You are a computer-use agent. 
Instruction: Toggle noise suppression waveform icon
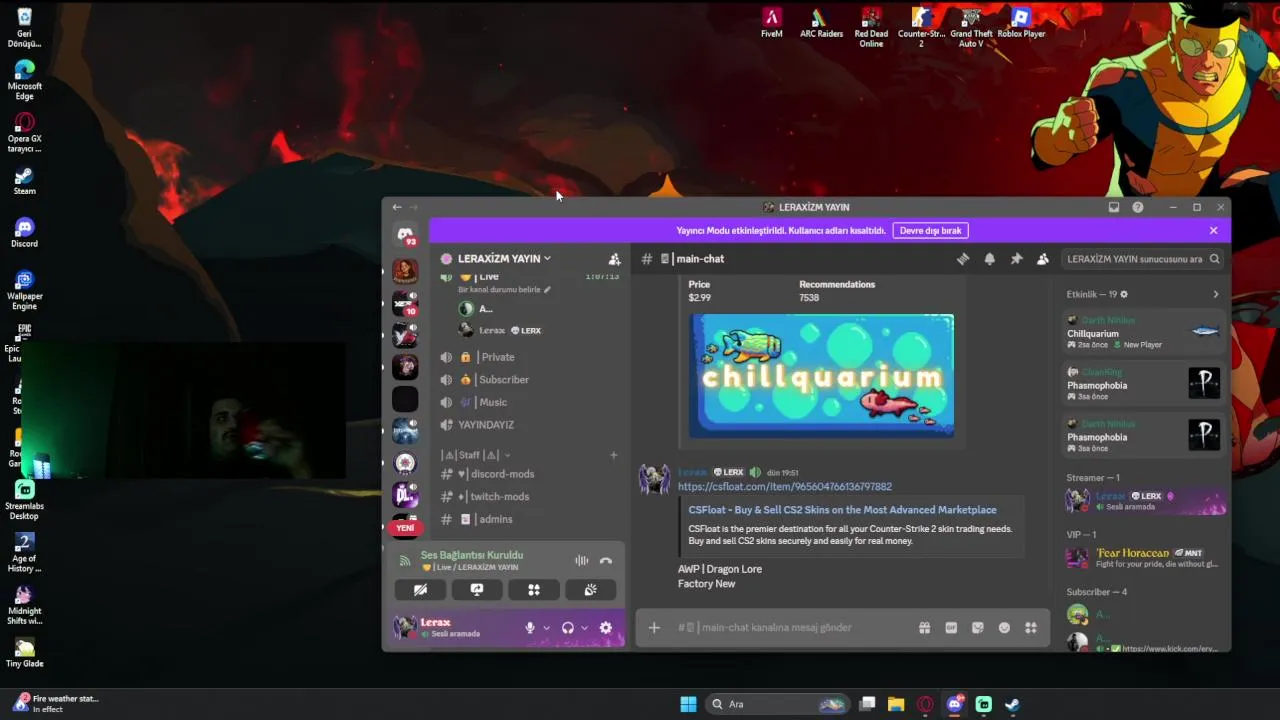click(581, 561)
